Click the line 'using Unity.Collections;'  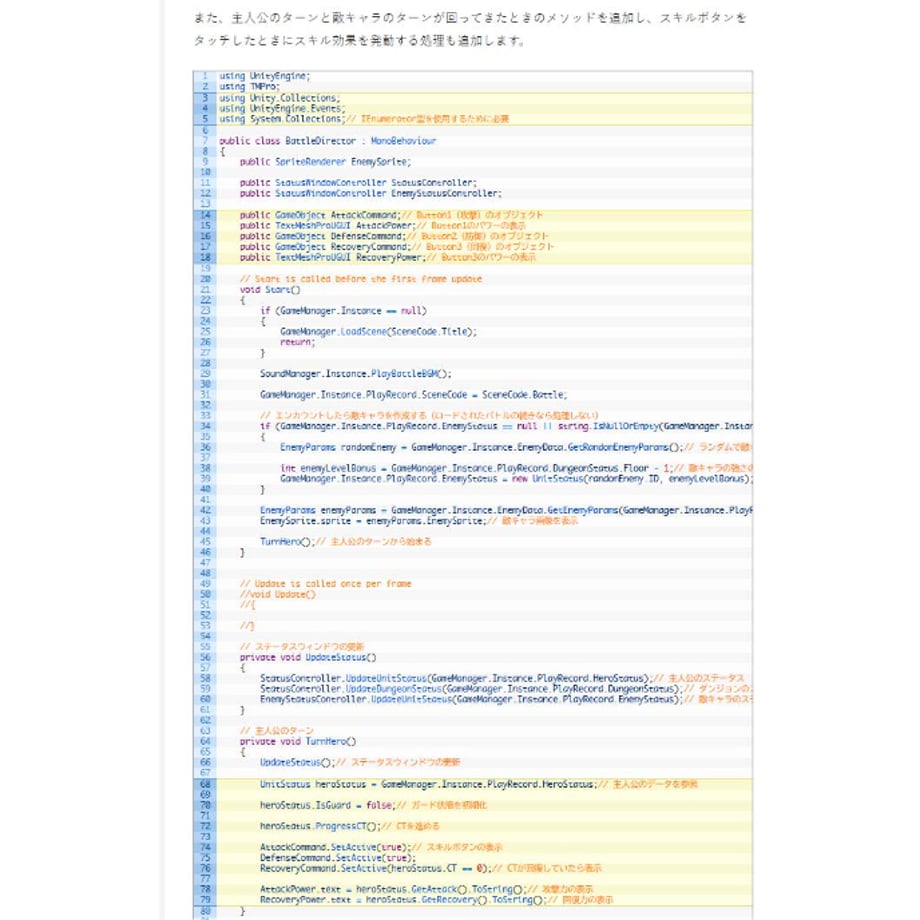click(x=279, y=97)
